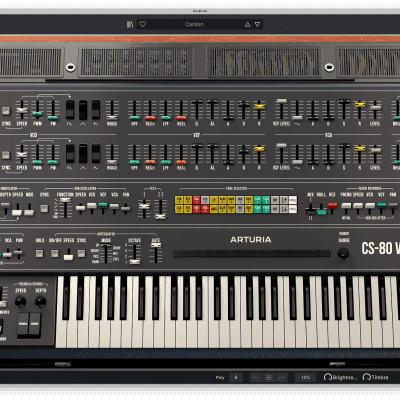Click the arpeggiator SPEED slider
Screen dimensions: 400x400
click(68, 257)
